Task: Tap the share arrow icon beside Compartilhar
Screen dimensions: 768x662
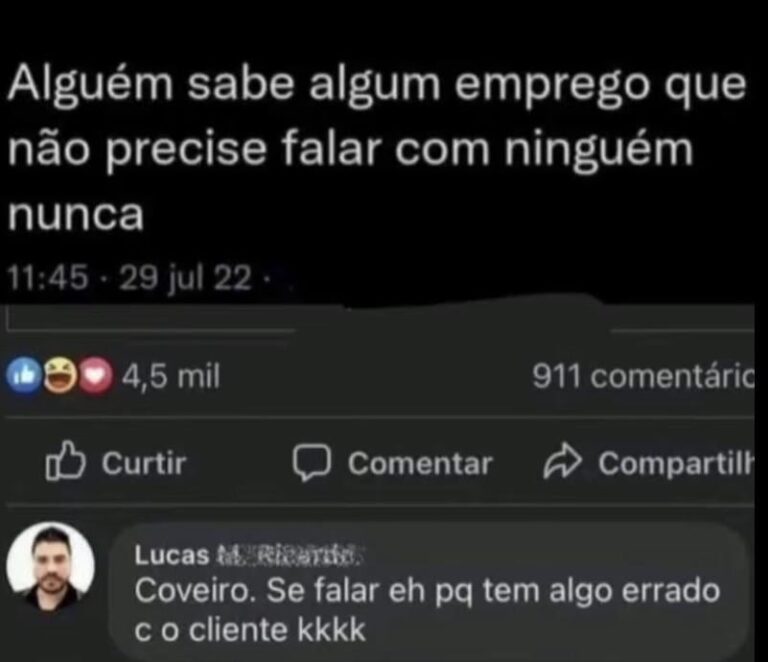Action: click(x=562, y=461)
